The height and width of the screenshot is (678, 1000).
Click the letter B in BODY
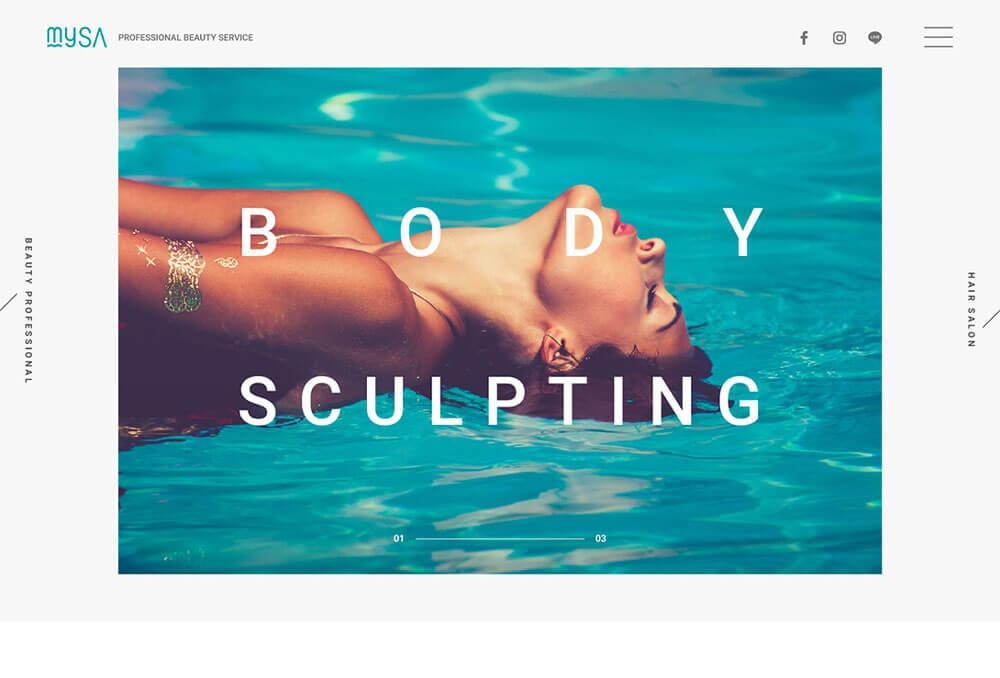coord(258,232)
